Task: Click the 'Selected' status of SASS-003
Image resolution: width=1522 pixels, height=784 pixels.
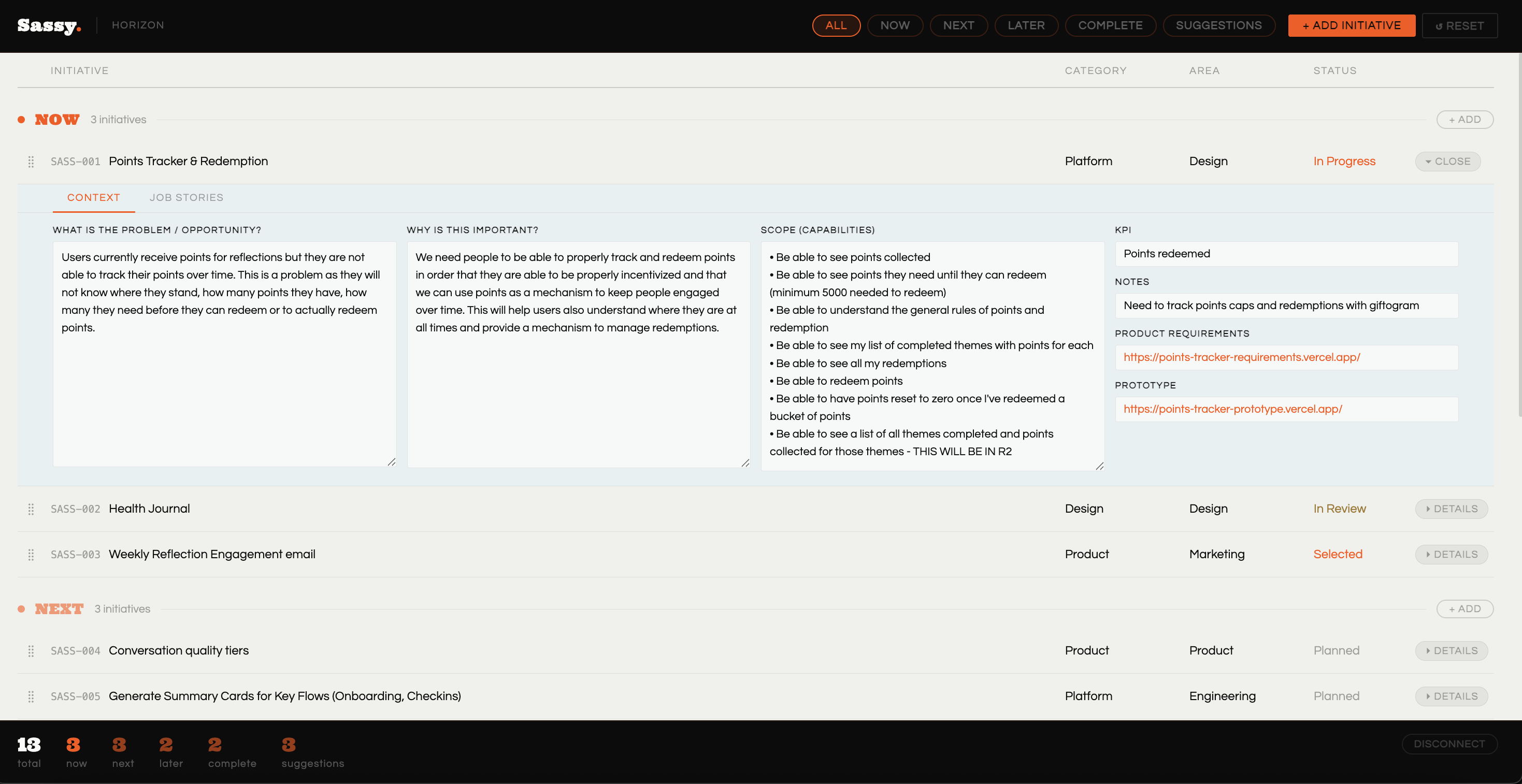Action: tap(1338, 554)
